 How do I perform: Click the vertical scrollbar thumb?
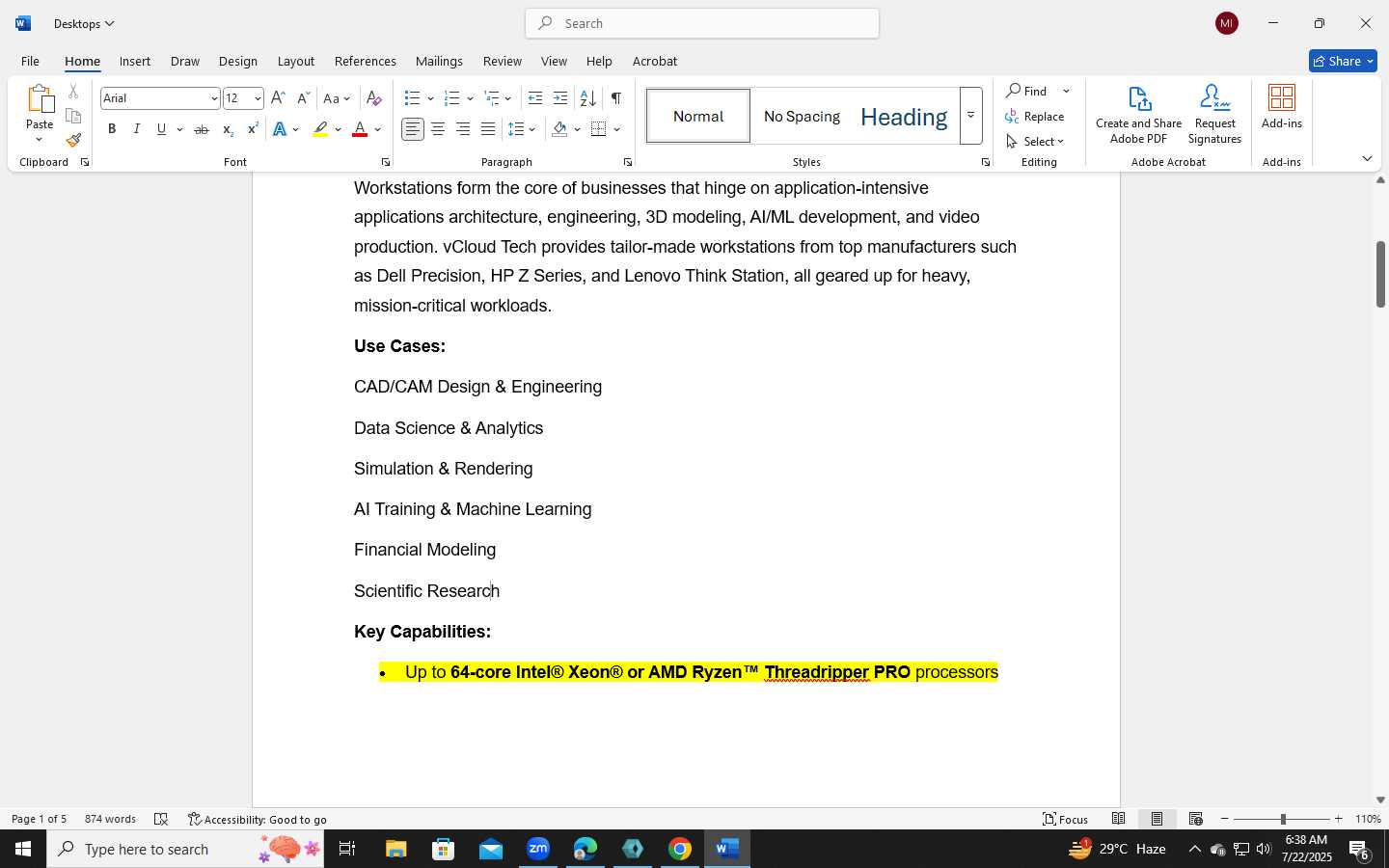[x=1380, y=274]
